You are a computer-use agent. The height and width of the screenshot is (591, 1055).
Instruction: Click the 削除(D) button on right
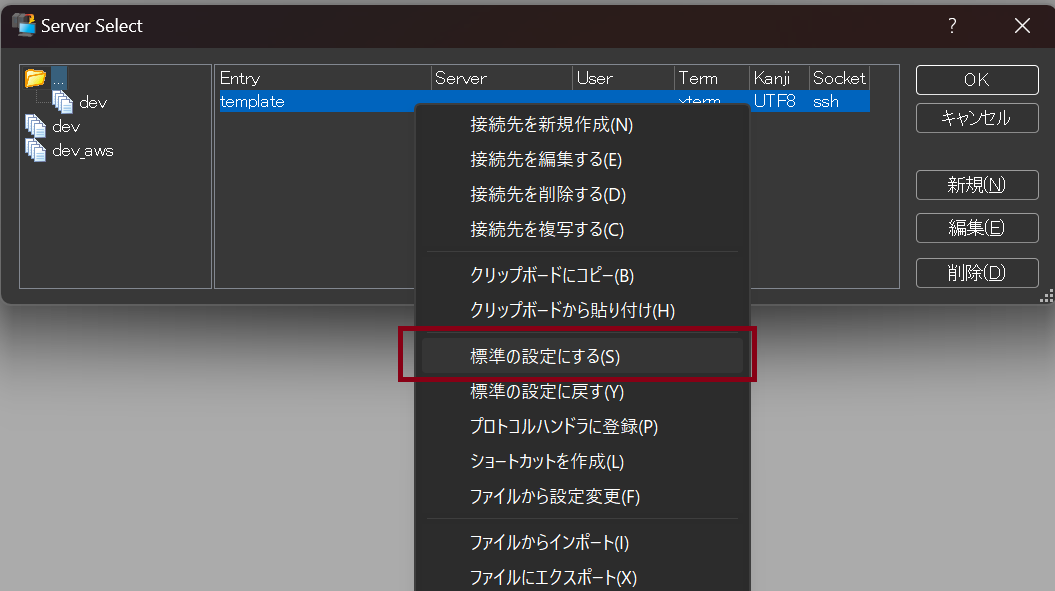[x=976, y=273]
